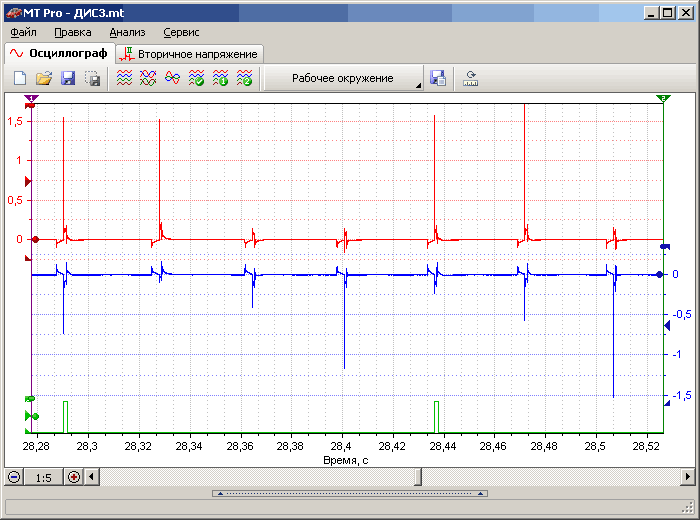This screenshot has width=700, height=520.
Task: Select the Осциллограф tab
Action: point(58,53)
